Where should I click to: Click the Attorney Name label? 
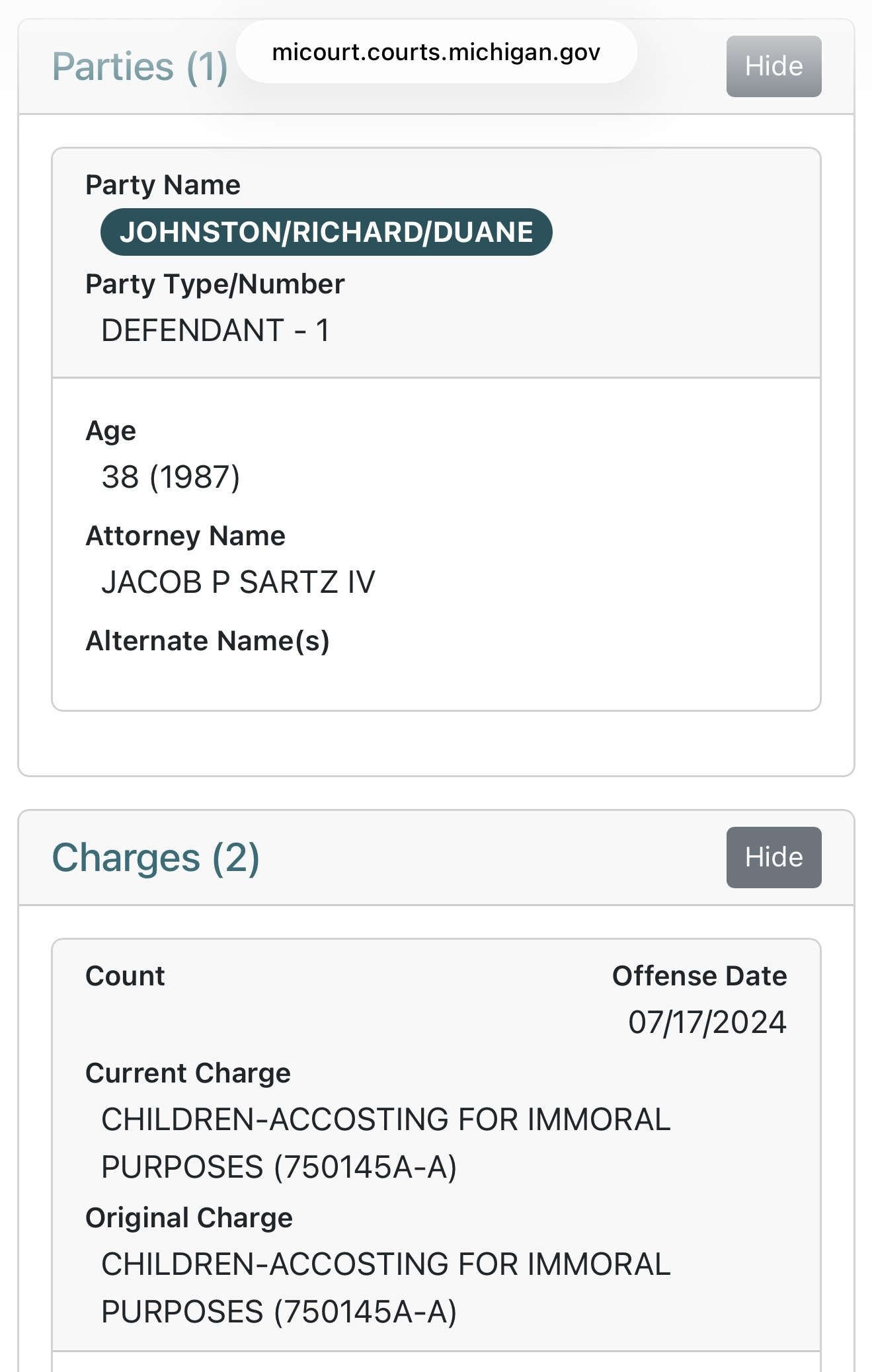[x=185, y=536]
